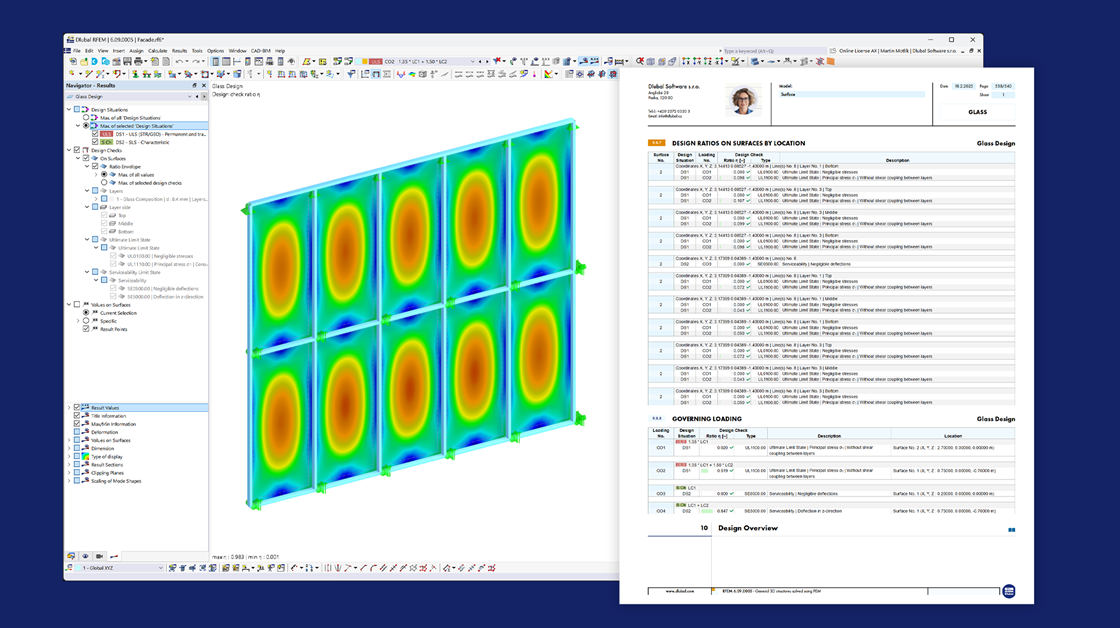Save the Facade model
Viewport: 1120px width, 628px height.
[127, 61]
